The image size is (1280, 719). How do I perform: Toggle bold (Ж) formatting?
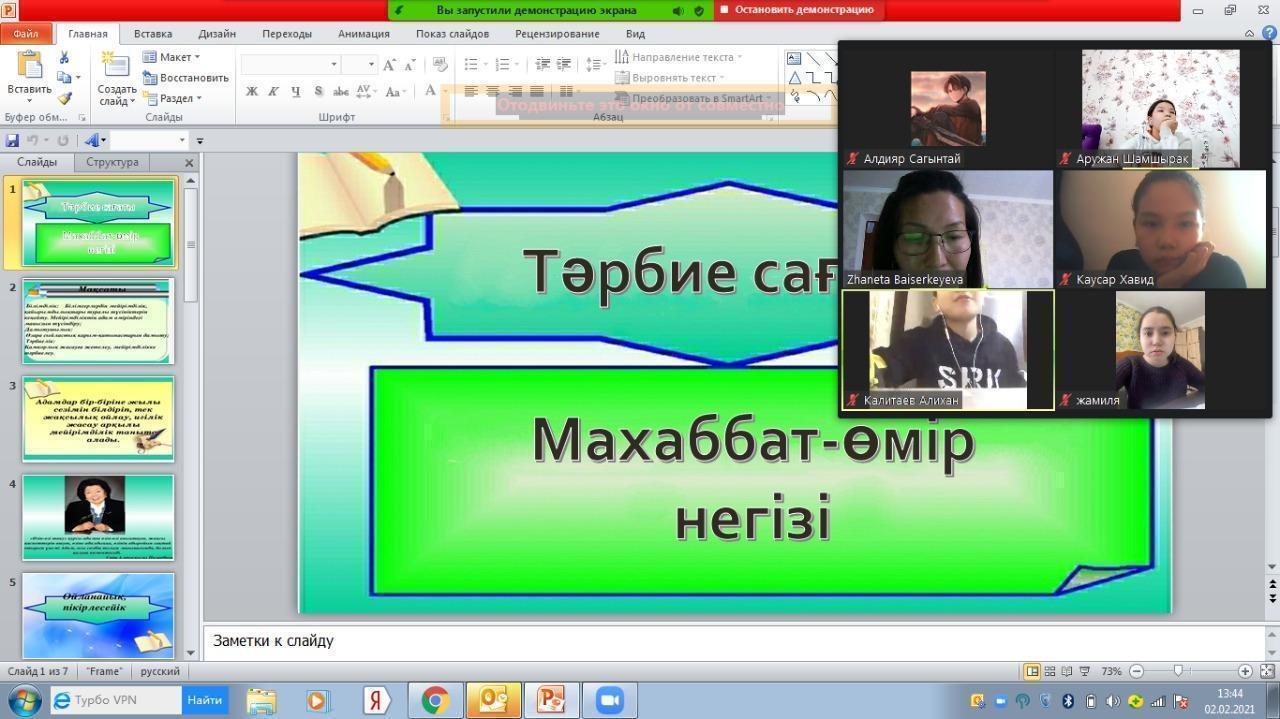[252, 92]
